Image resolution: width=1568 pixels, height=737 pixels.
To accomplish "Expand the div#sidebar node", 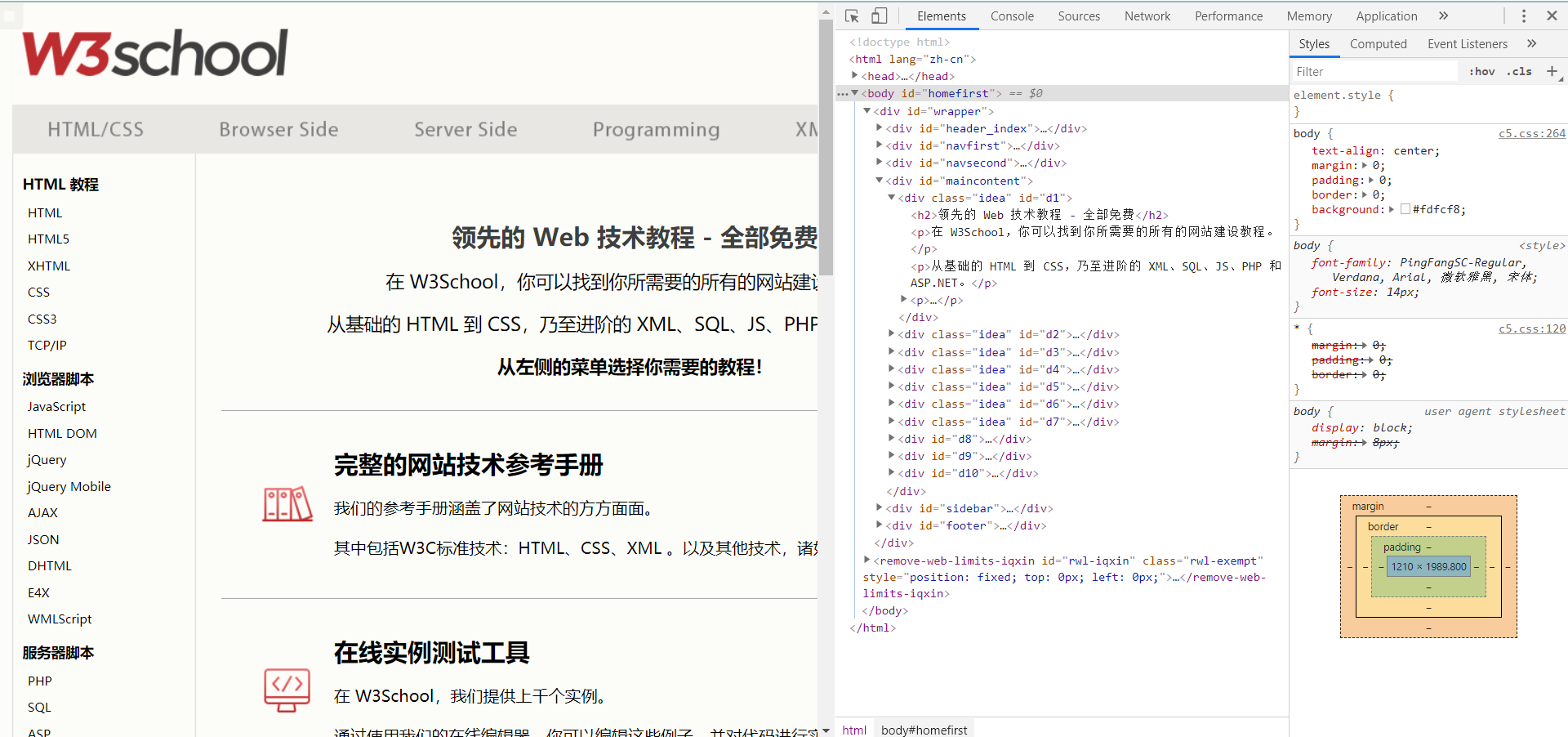I will pos(880,508).
